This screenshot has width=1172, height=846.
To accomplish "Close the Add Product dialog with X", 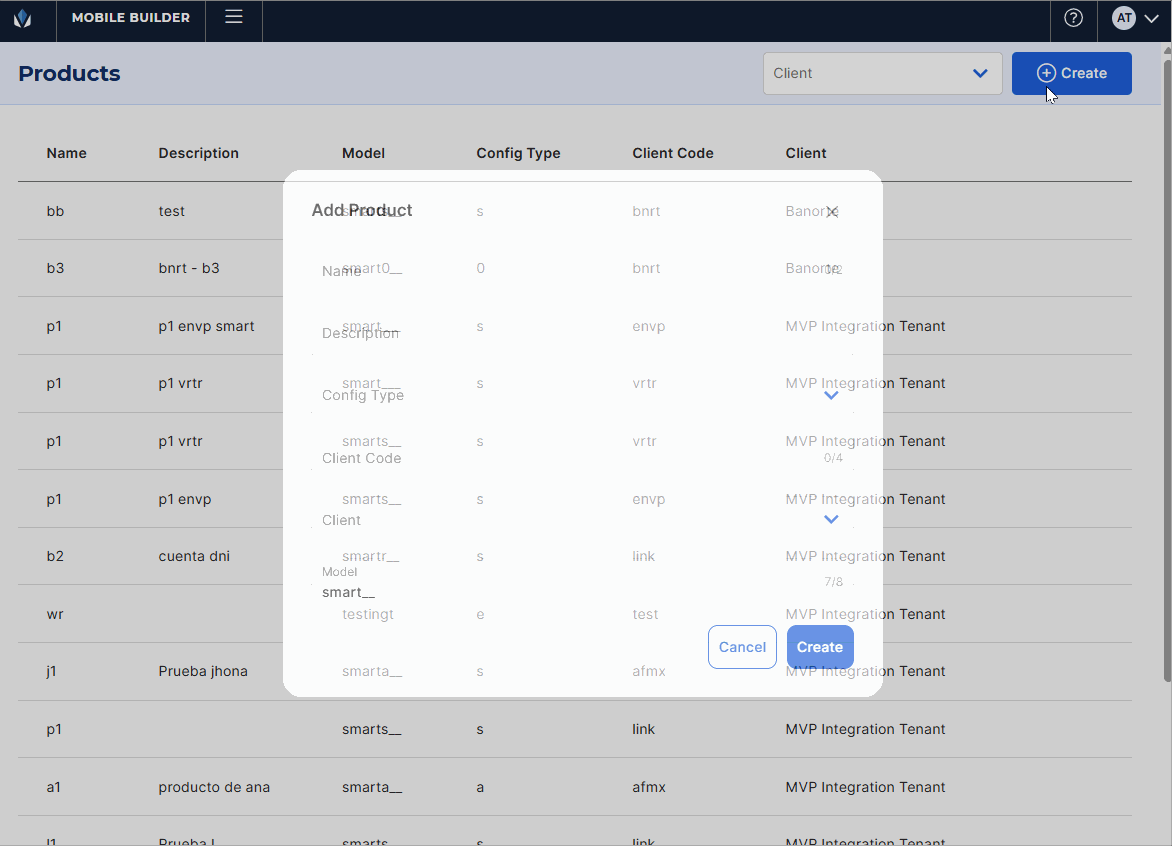I will [x=831, y=211].
